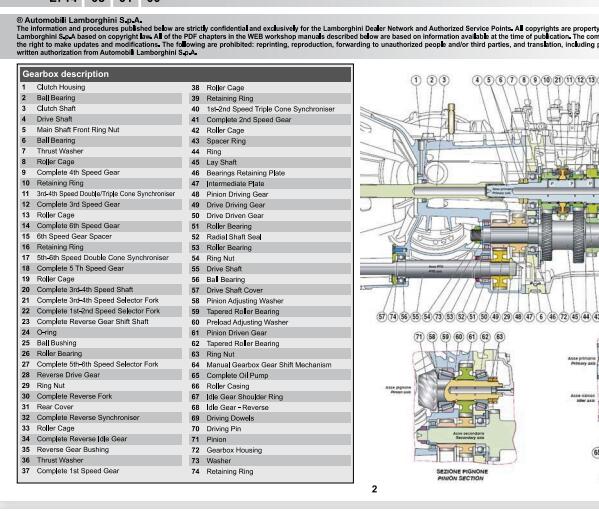This screenshot has width=599, height=511.
Task: Click "Complete Reverse Fork" entry
Action: (101, 396)
